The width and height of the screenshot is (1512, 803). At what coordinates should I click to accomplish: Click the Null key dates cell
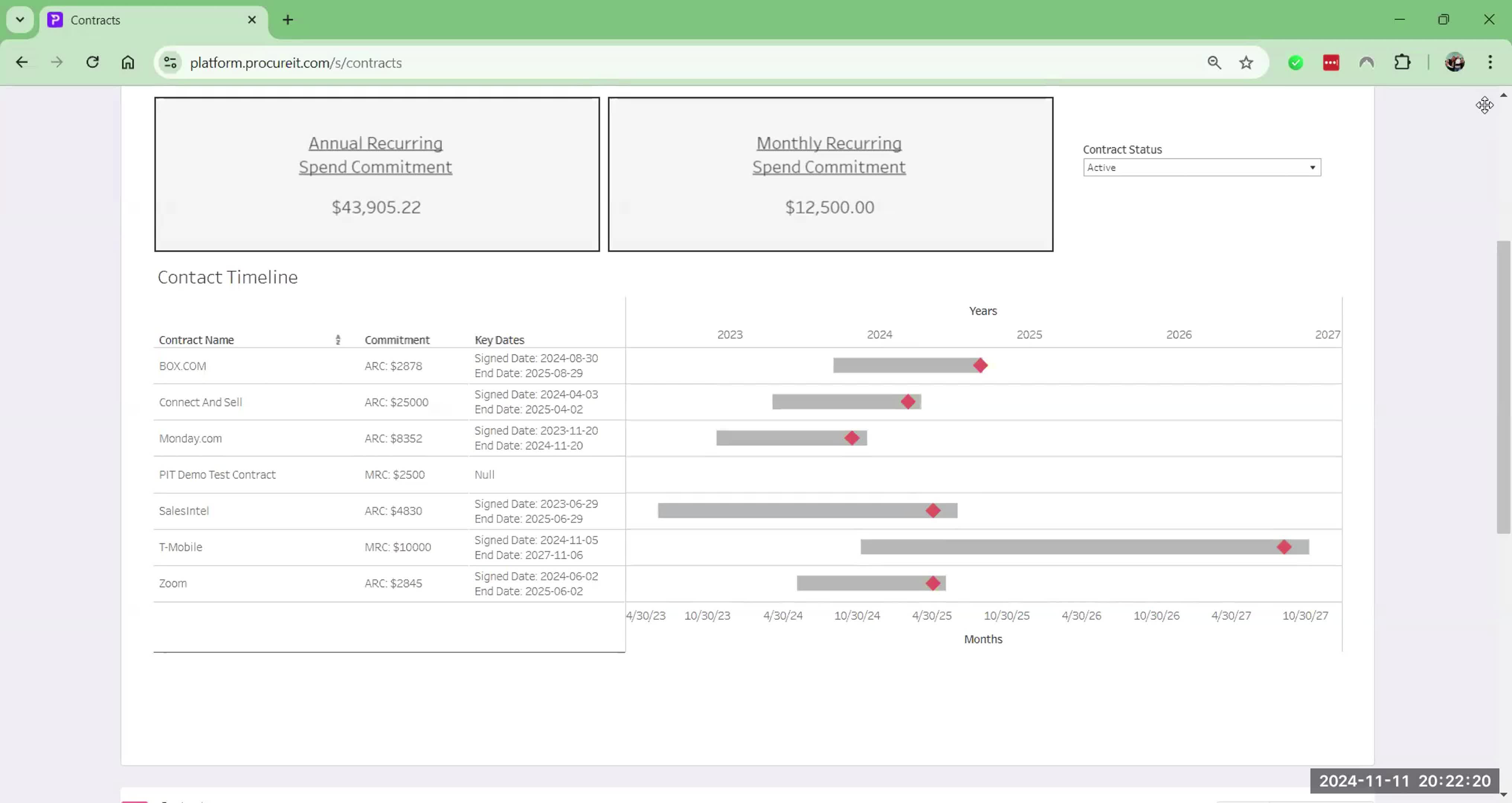tap(484, 475)
